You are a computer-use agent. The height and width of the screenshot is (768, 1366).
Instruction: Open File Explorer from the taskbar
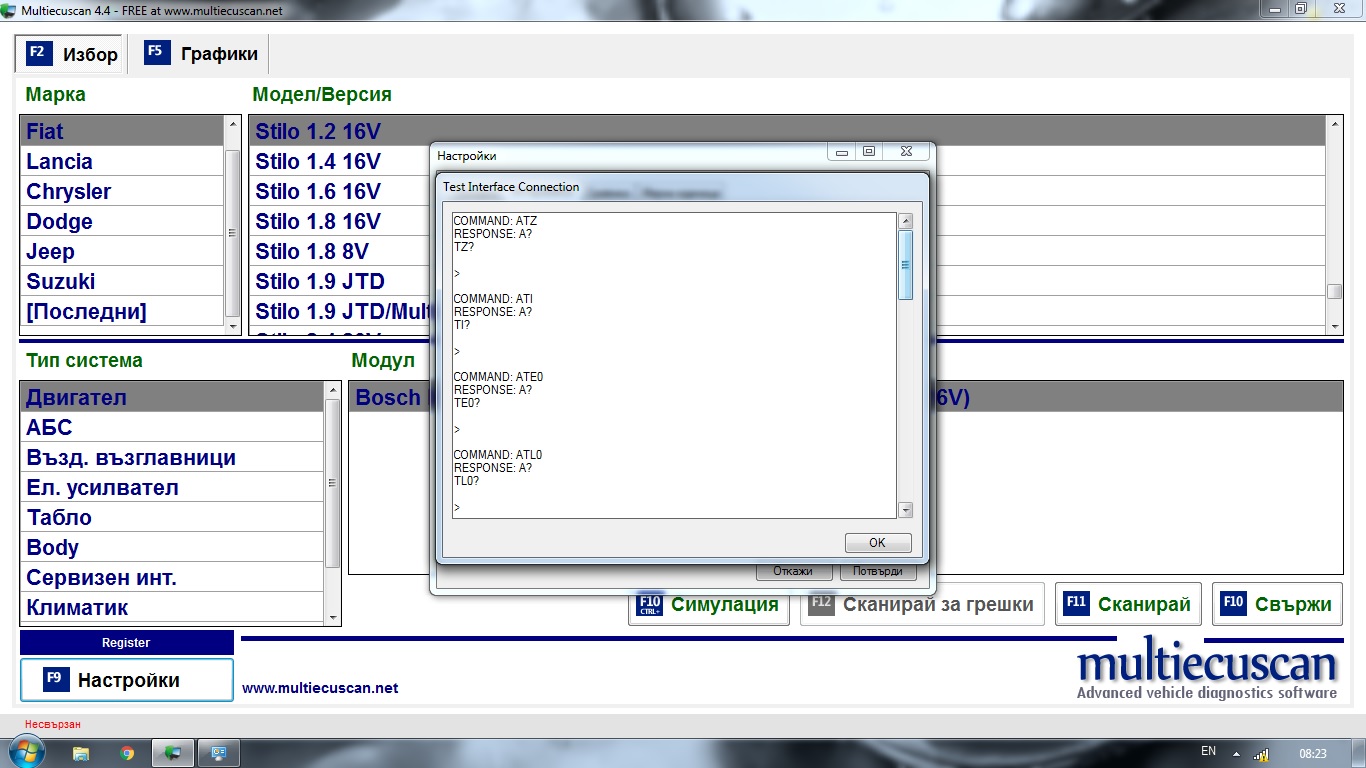[x=81, y=753]
